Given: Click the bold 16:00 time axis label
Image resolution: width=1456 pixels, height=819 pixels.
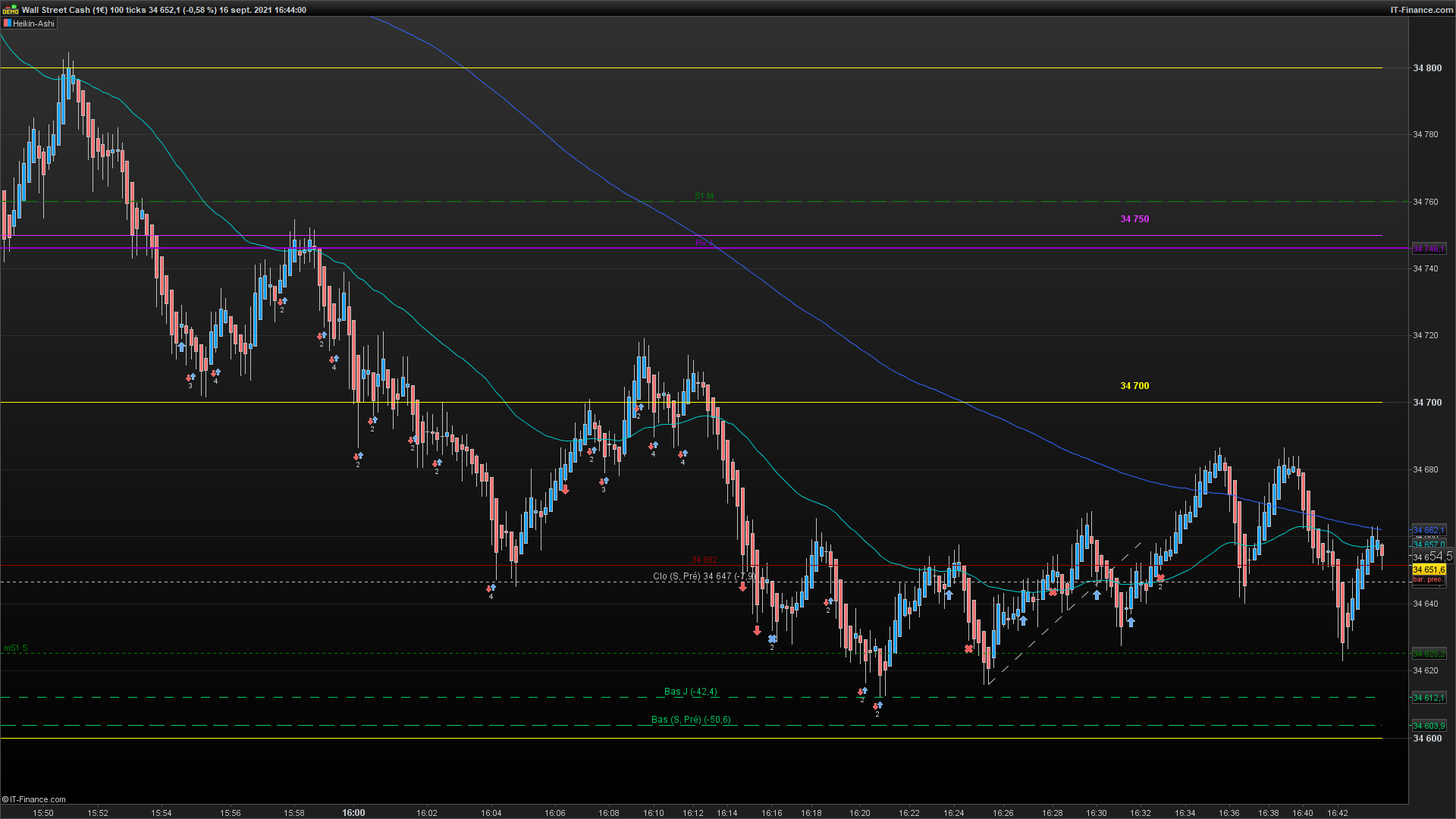Looking at the screenshot, I should click(353, 813).
